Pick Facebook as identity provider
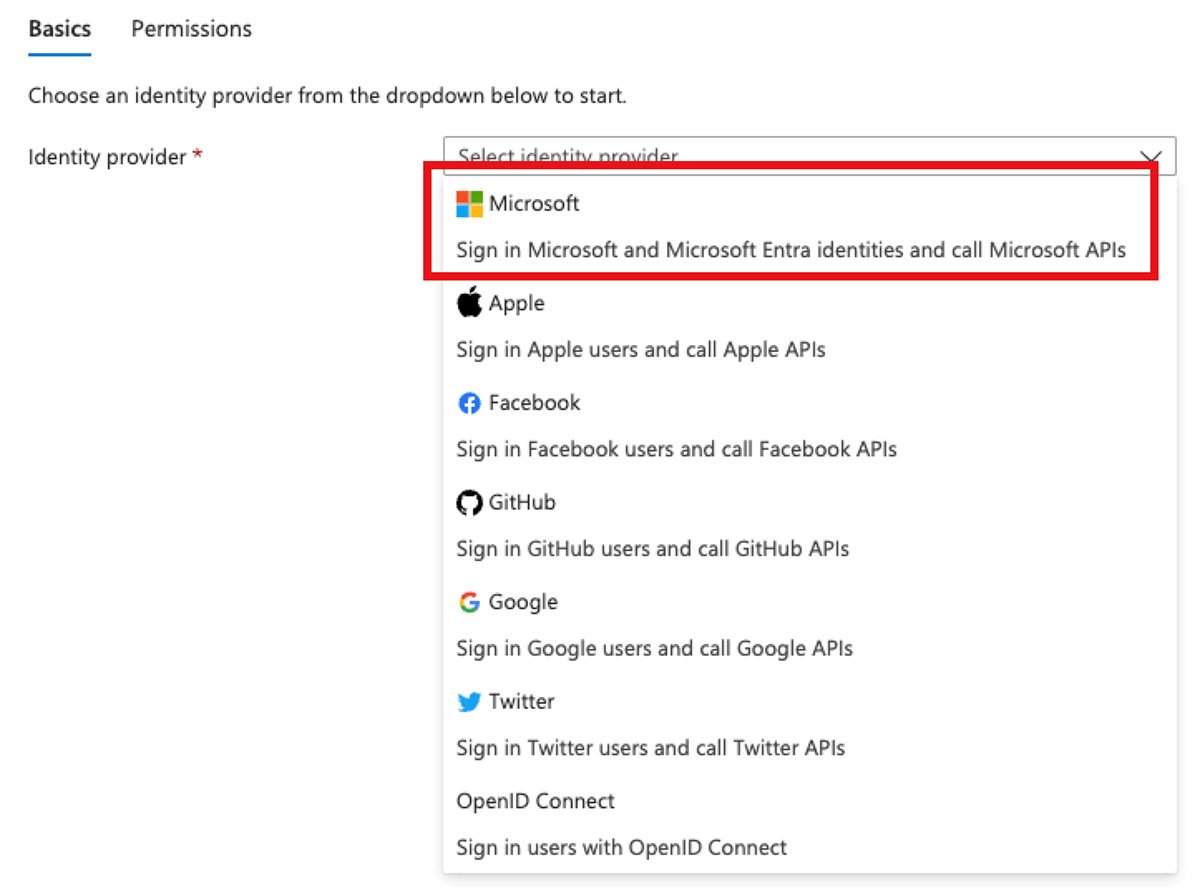 pos(534,403)
